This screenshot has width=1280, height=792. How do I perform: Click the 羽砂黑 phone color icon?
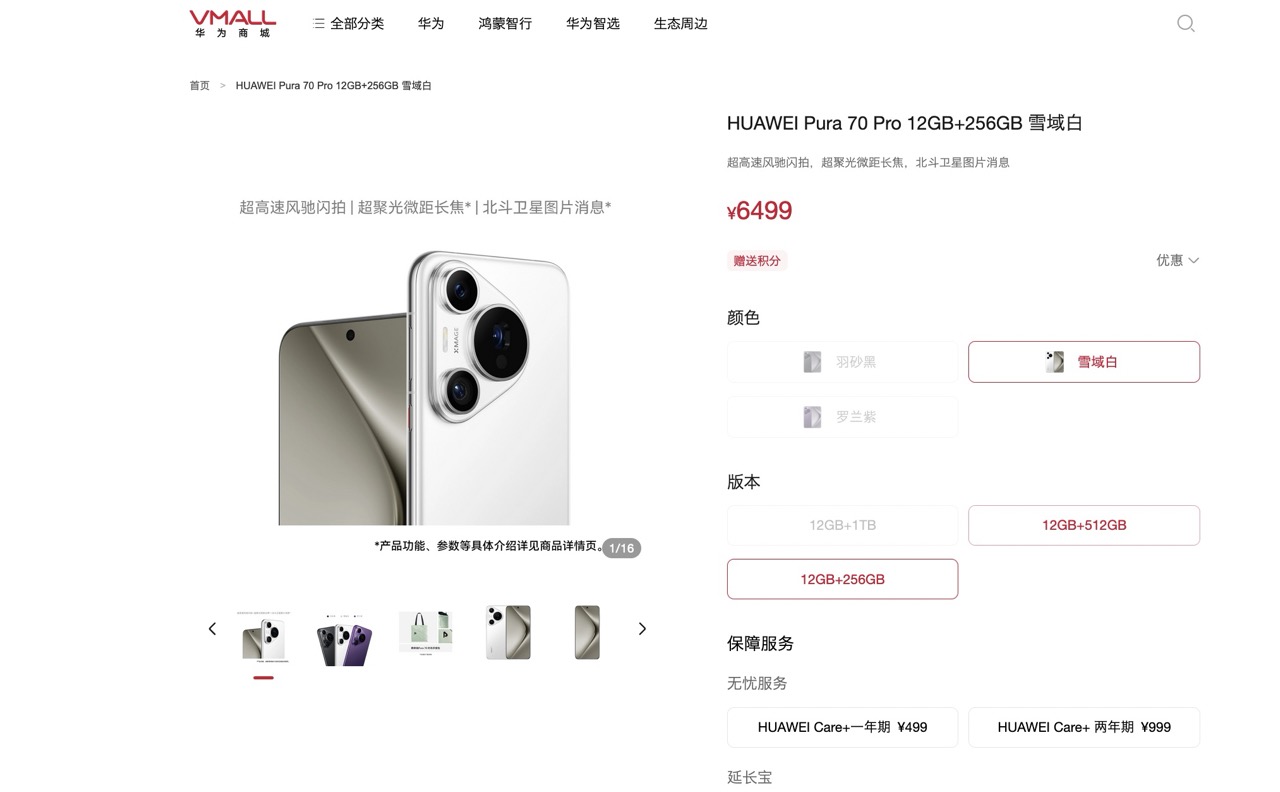(x=812, y=362)
